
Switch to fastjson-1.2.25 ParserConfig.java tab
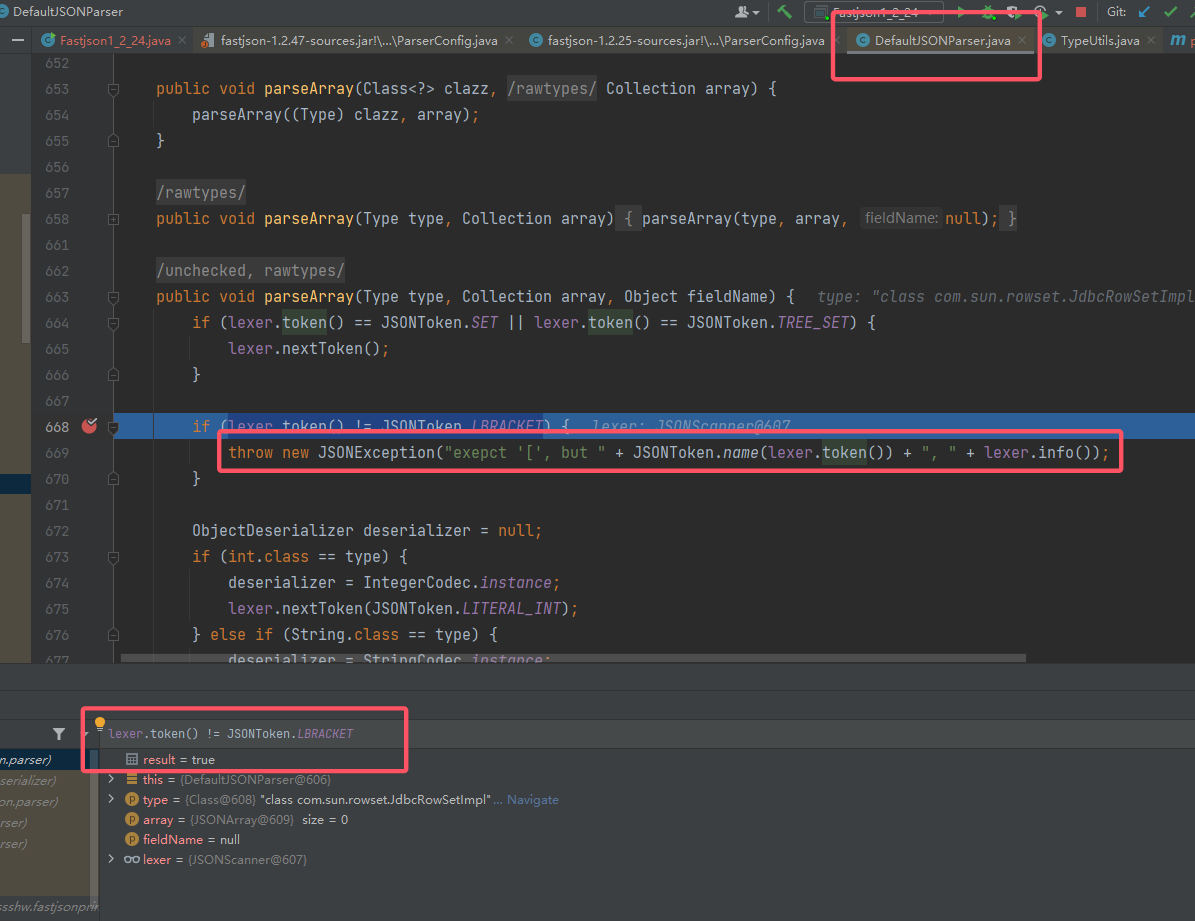[685, 40]
